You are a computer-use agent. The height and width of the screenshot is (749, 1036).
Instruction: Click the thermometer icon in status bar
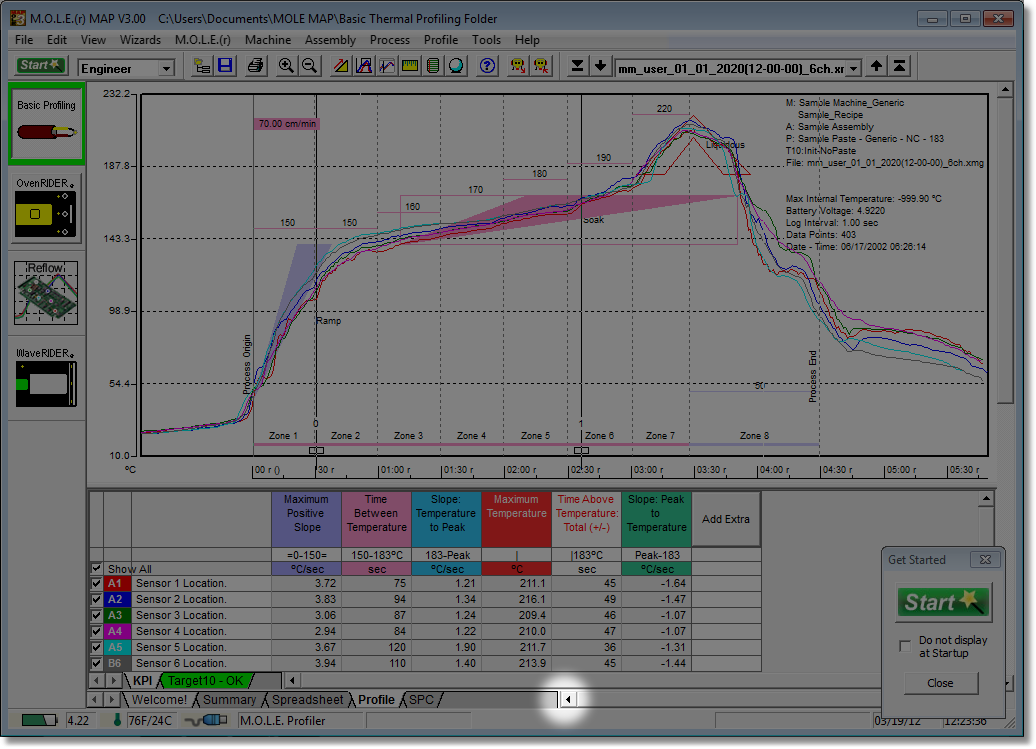click(117, 720)
